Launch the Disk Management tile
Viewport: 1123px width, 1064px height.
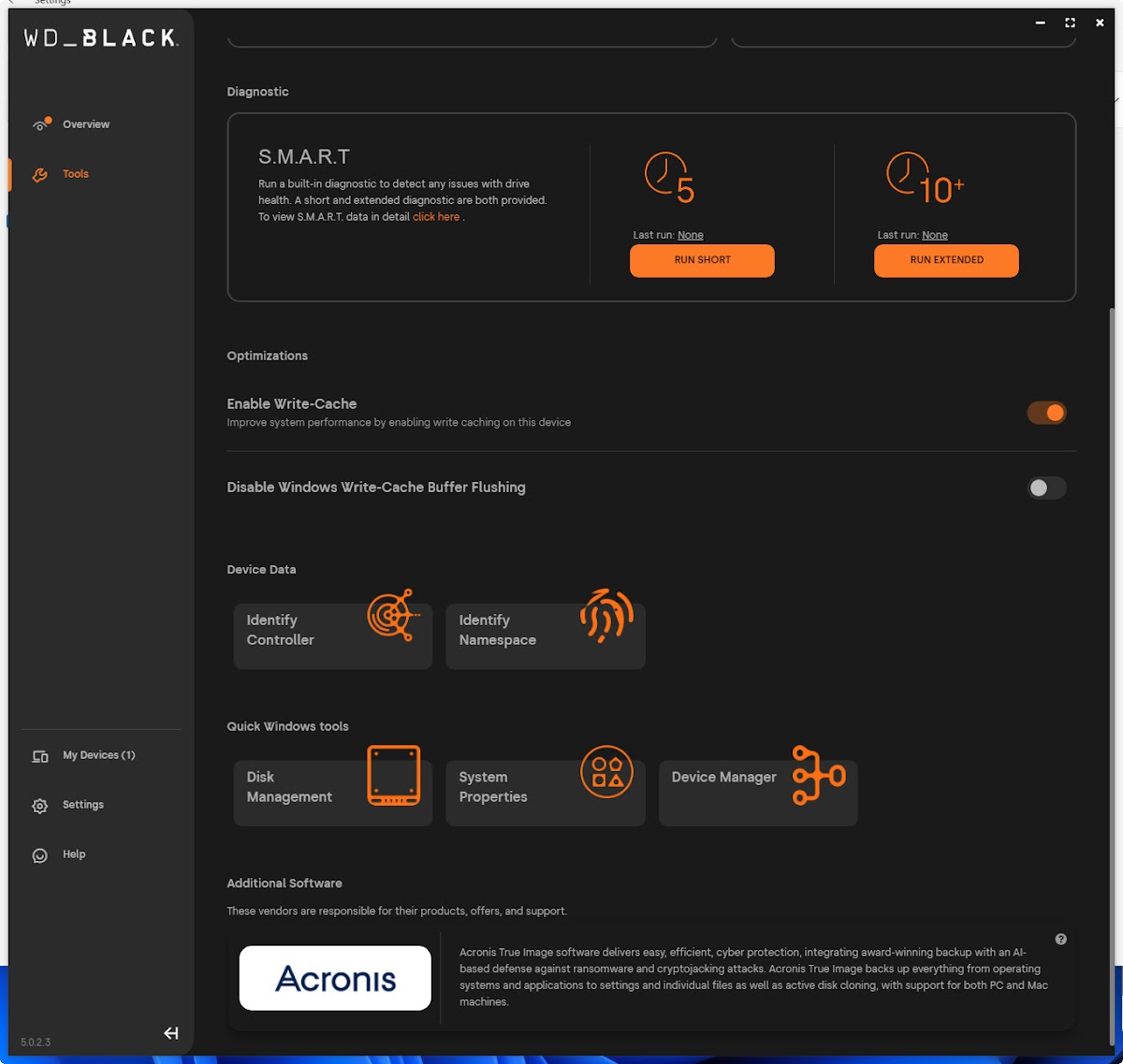point(333,793)
